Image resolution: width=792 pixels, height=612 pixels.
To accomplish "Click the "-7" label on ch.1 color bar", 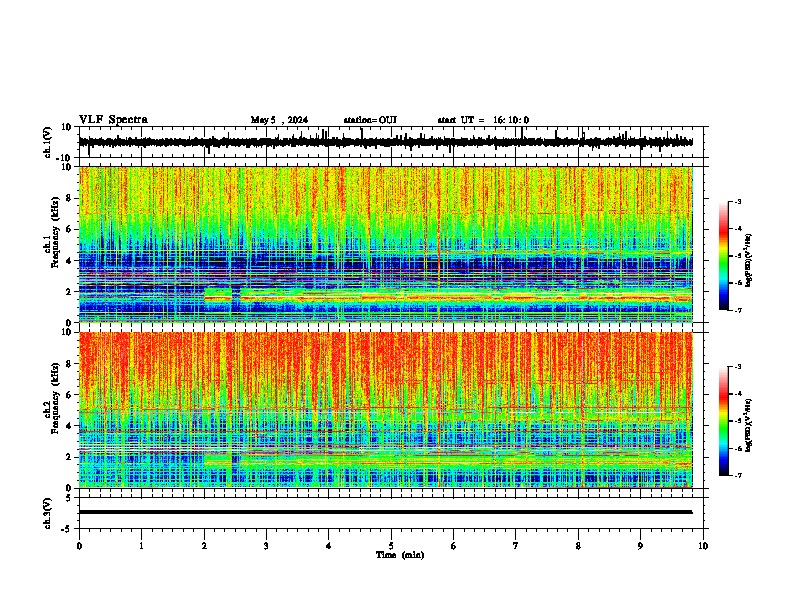I will [738, 310].
